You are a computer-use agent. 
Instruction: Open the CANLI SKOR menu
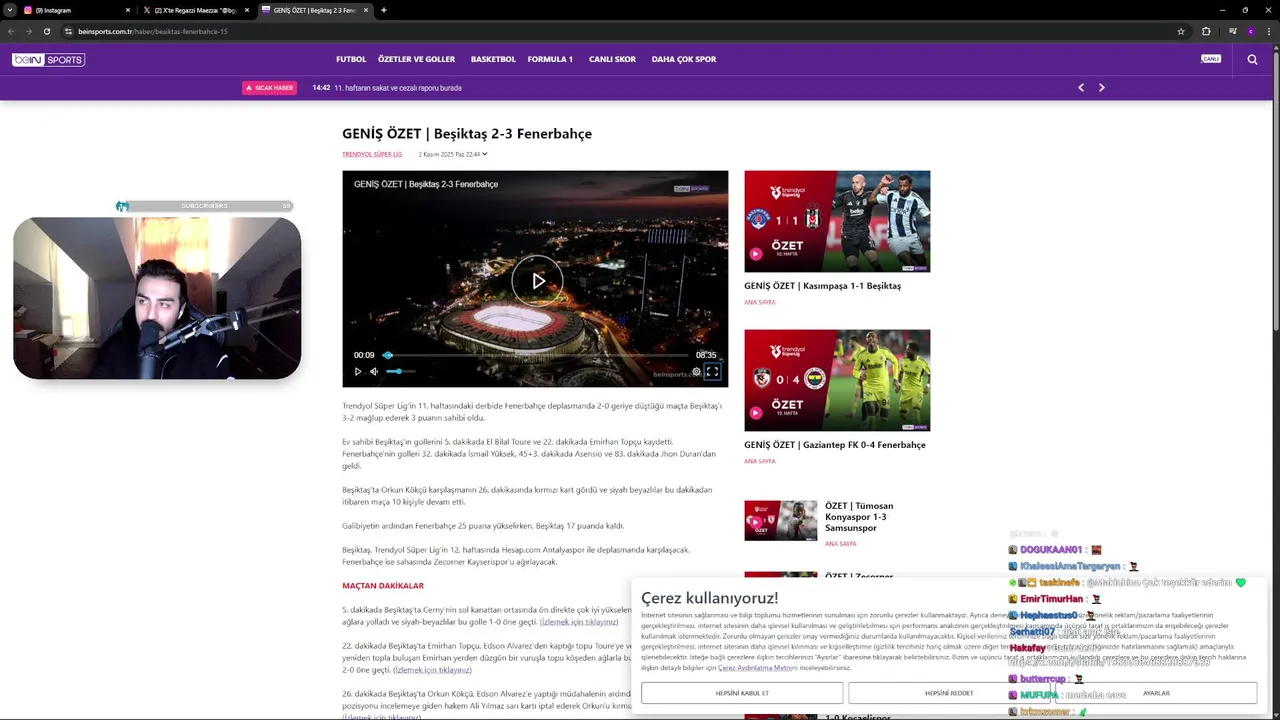612,60
